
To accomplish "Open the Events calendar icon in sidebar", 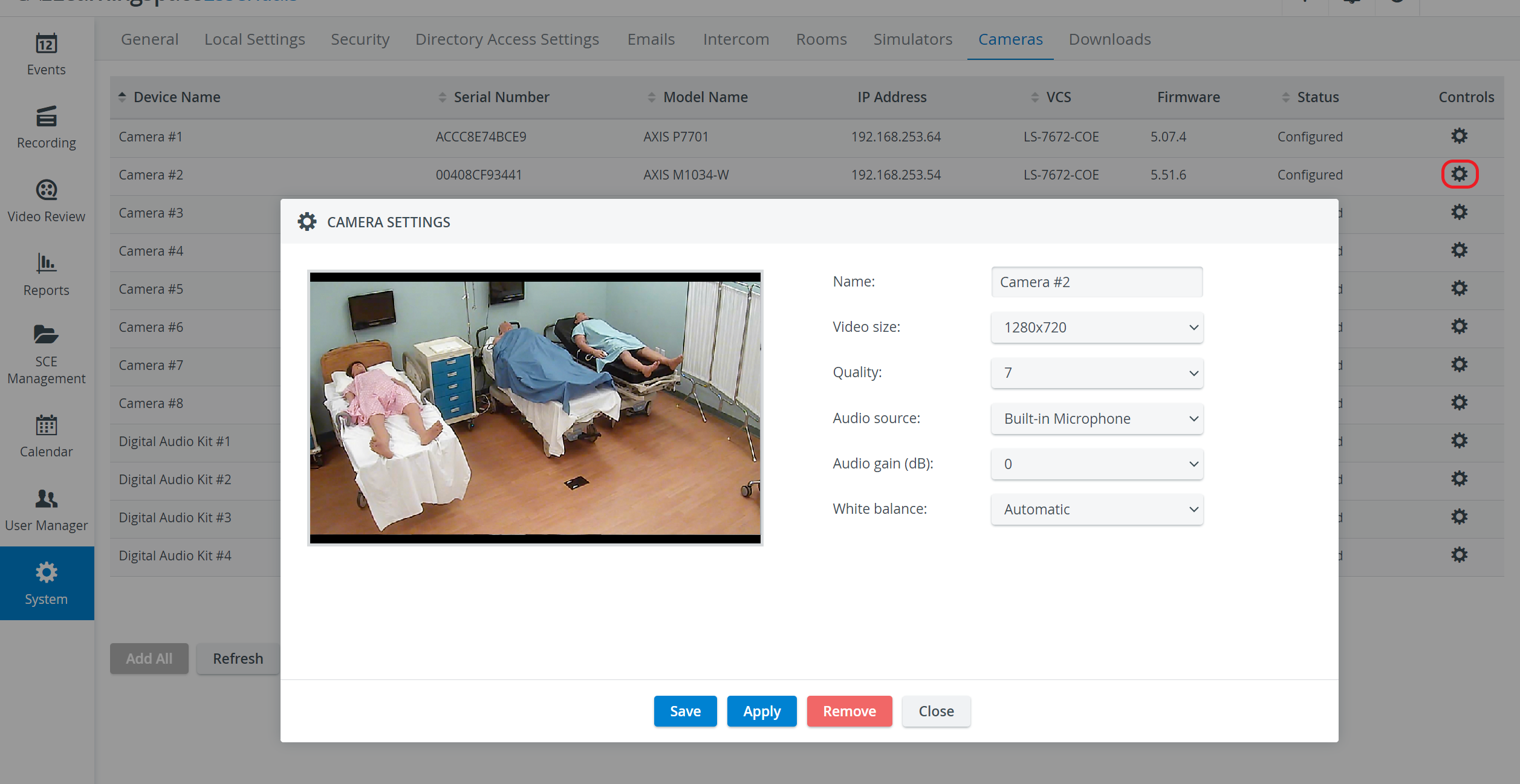I will click(x=46, y=44).
